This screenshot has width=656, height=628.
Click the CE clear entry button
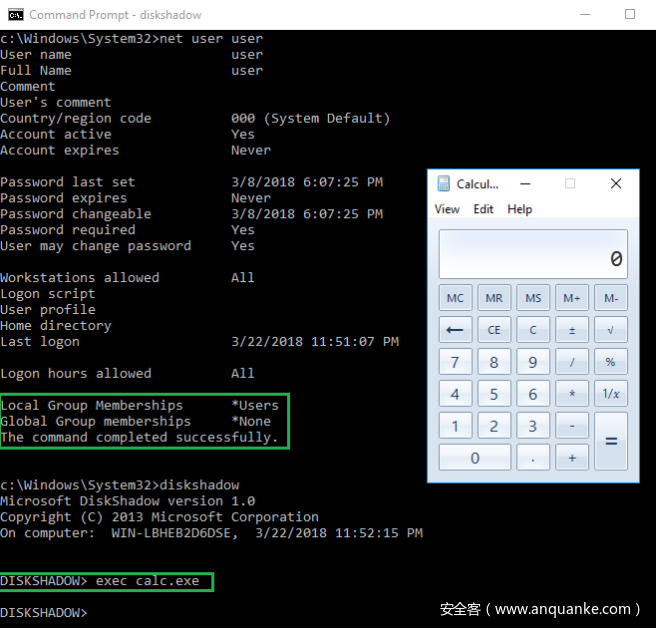click(x=494, y=330)
